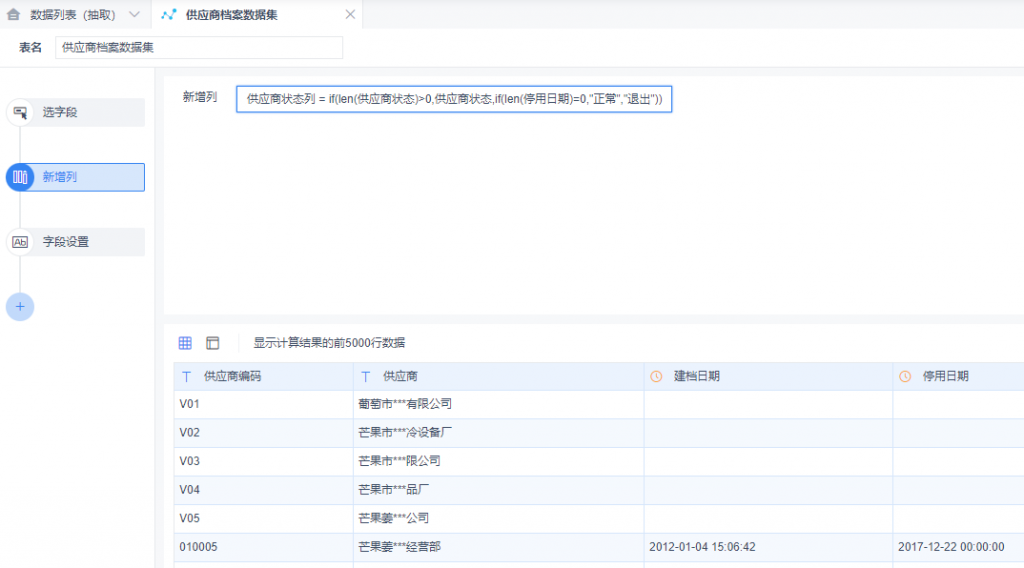
Task: Click the 新增列 step icon
Action: pyautogui.click(x=20, y=177)
